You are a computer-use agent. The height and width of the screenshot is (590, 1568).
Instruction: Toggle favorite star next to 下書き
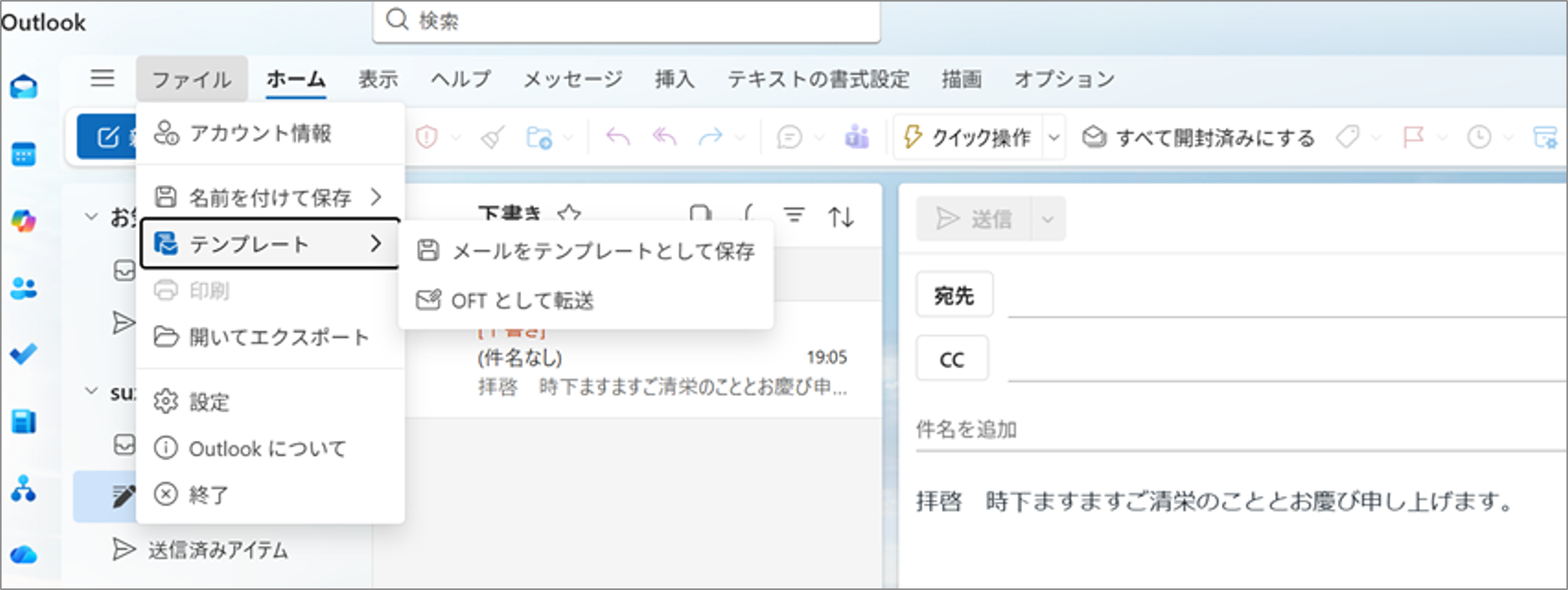coord(569,214)
